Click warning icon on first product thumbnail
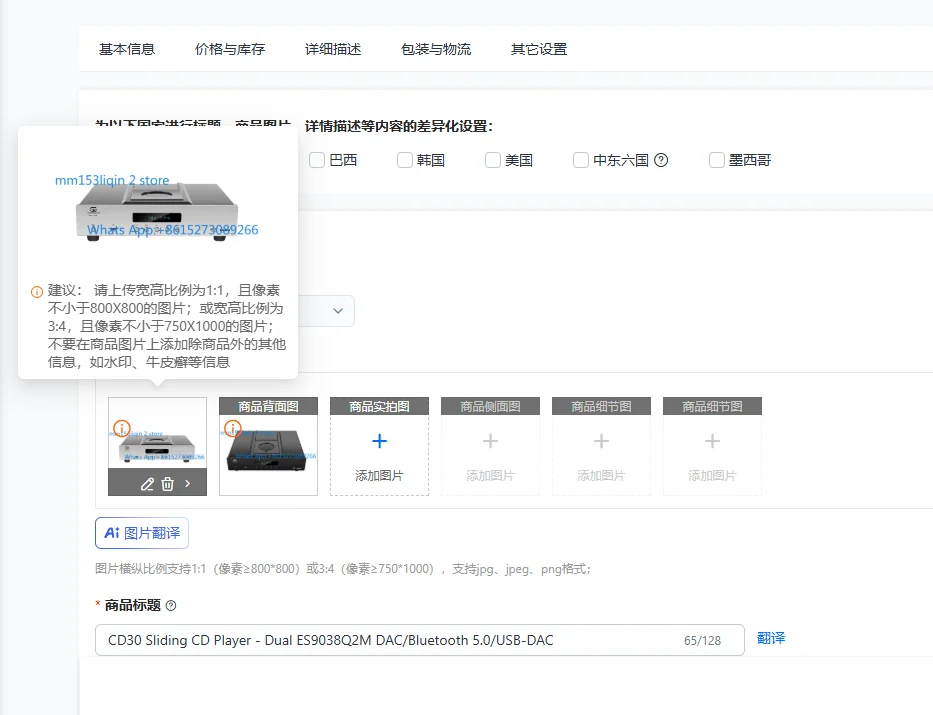 121,428
